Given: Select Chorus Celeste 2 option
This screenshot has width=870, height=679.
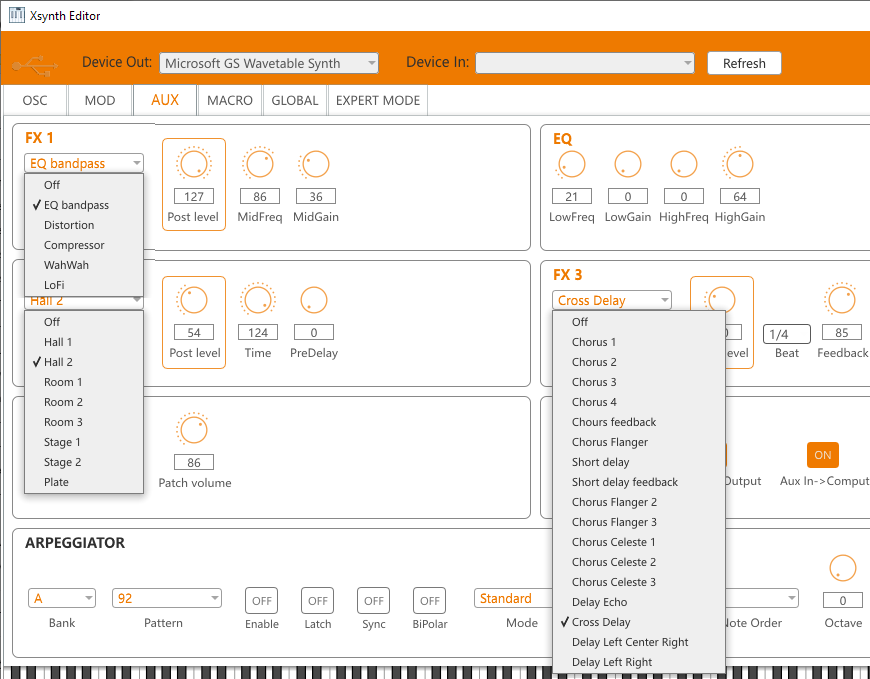Looking at the screenshot, I should pos(639,562).
